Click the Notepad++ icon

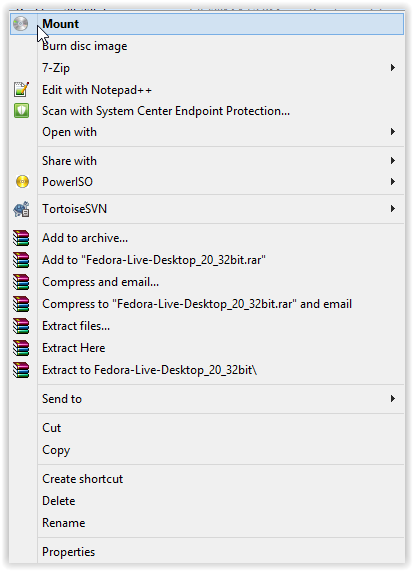(x=21, y=89)
